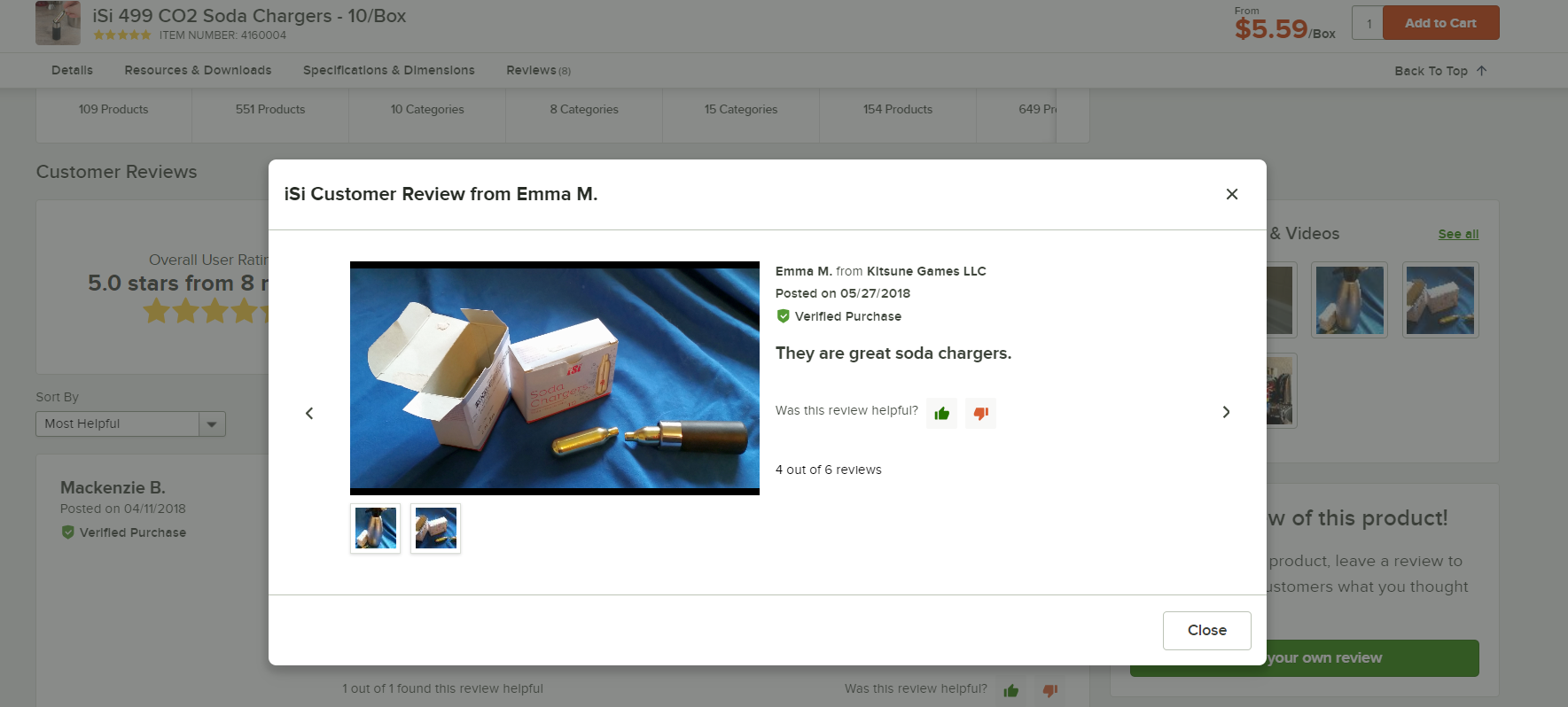Open the 551 Products category card
The height and width of the screenshot is (707, 1568).
click(x=270, y=110)
